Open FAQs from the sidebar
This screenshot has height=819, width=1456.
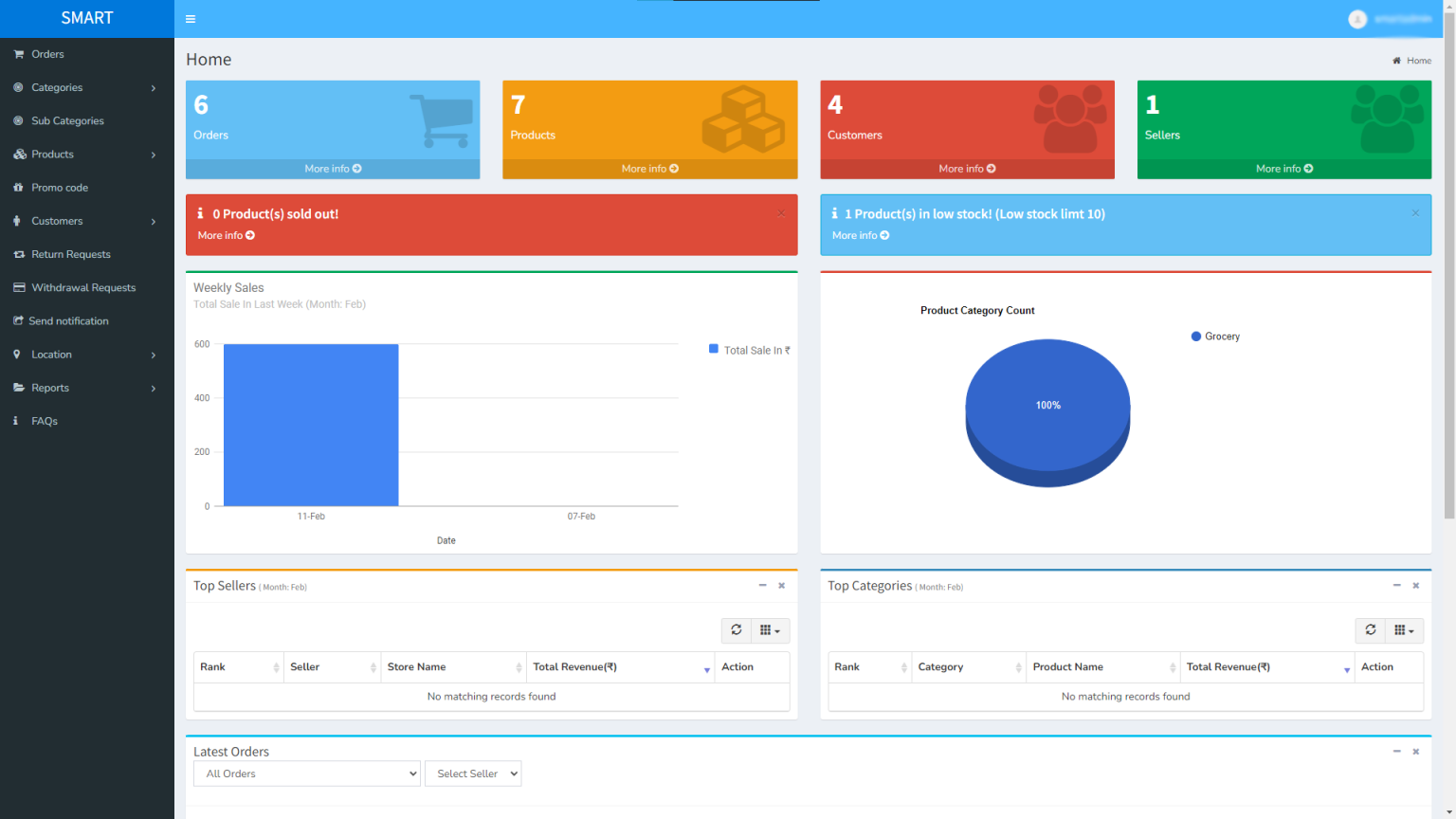[x=43, y=420]
